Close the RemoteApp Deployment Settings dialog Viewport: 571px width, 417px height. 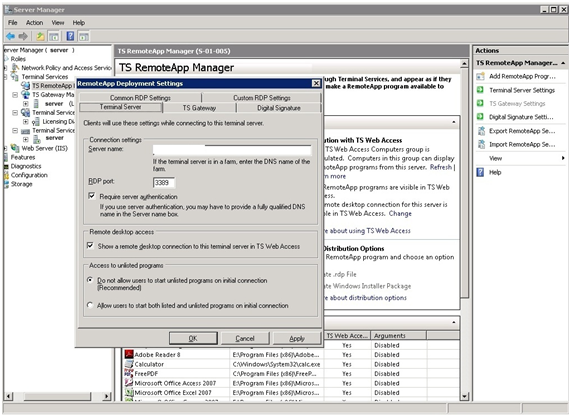tap(316, 83)
